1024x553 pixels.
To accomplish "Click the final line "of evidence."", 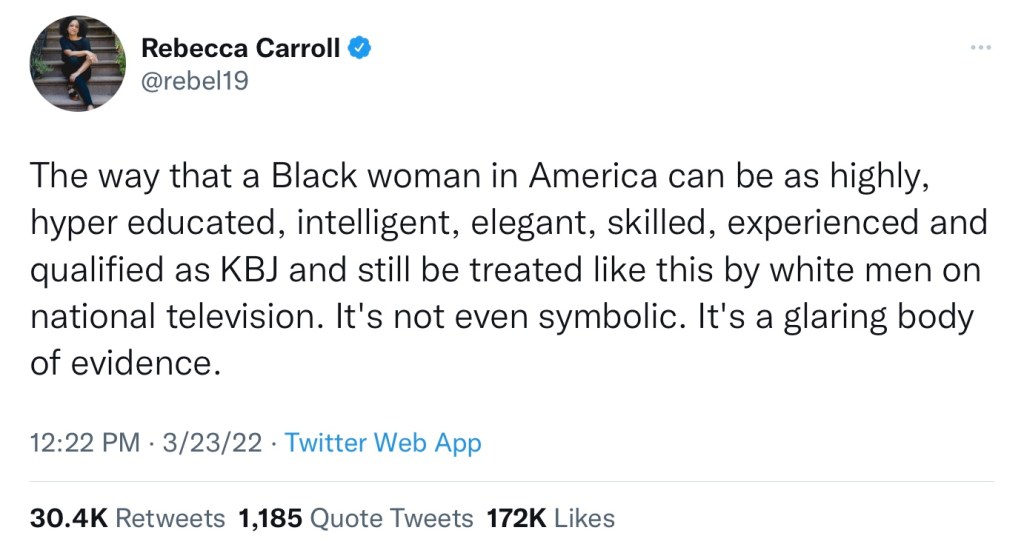I will [124, 363].
